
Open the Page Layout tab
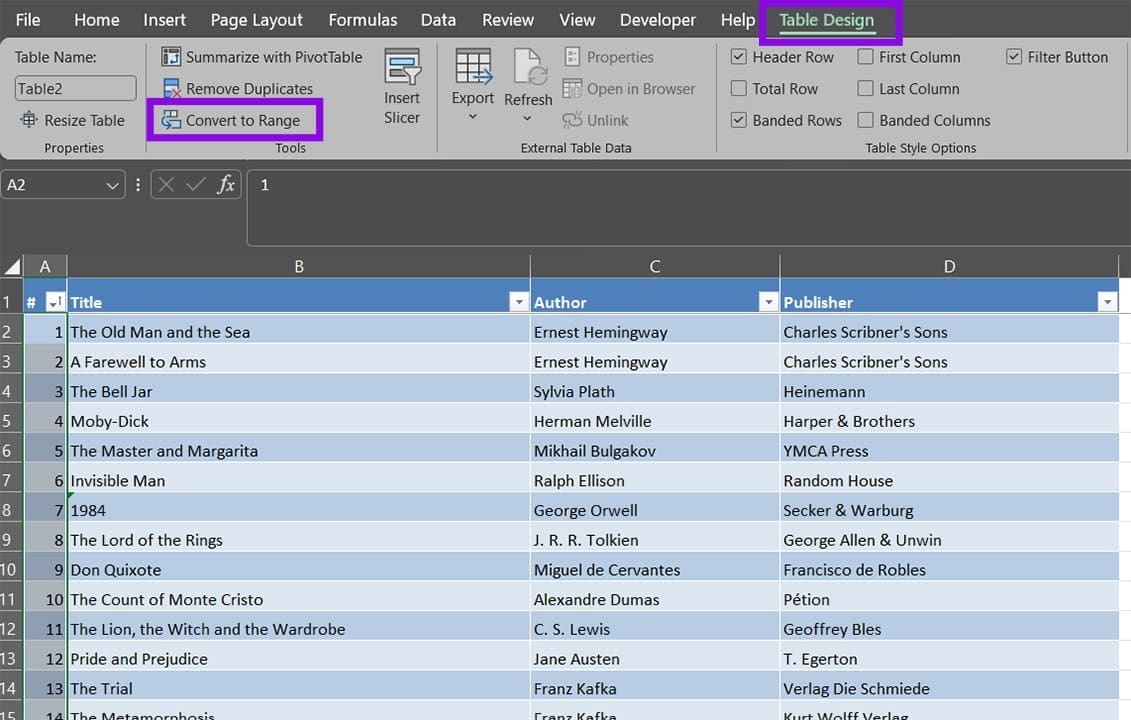[x=257, y=20]
